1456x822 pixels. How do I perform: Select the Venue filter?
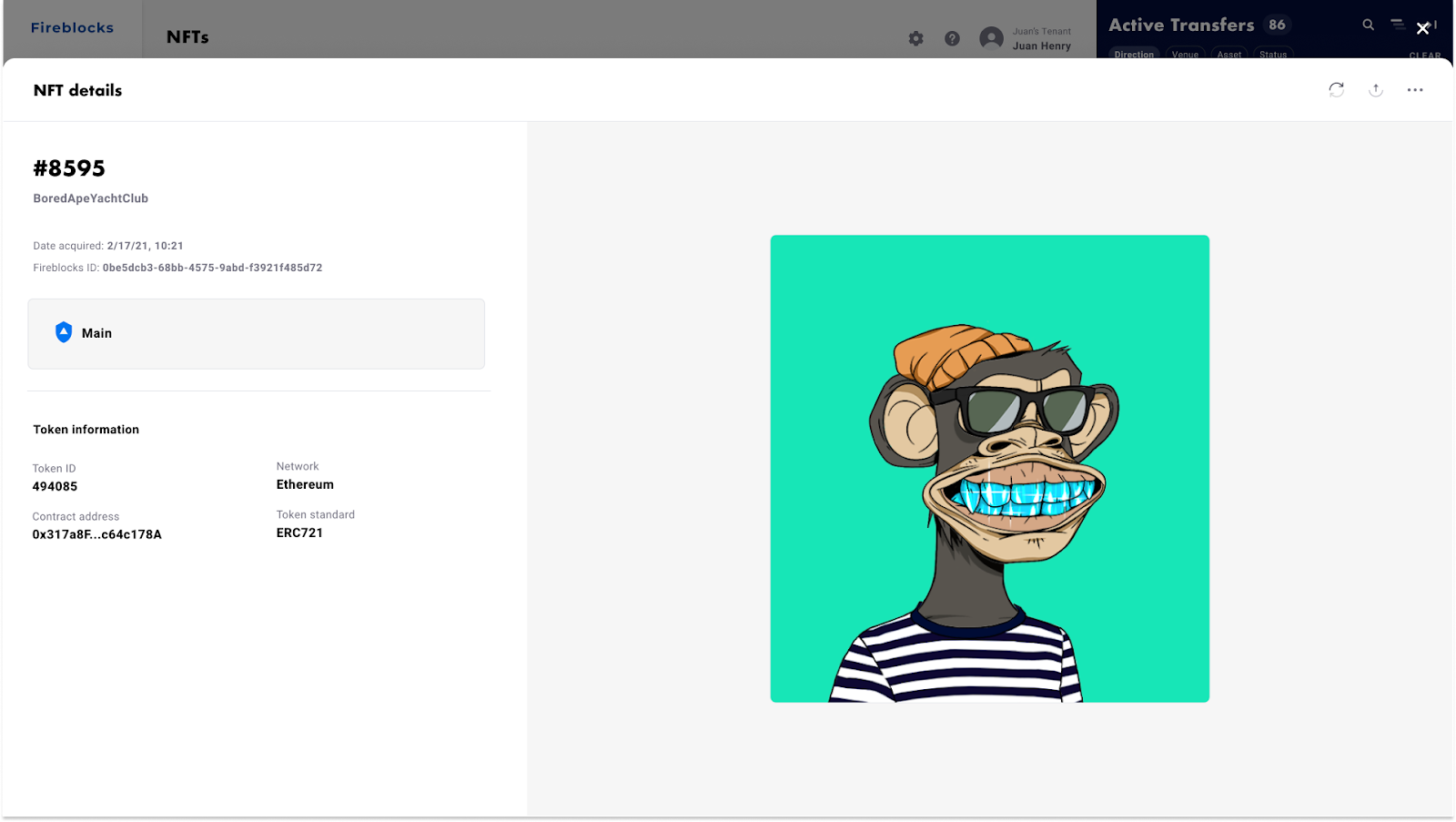pyautogui.click(x=1185, y=54)
